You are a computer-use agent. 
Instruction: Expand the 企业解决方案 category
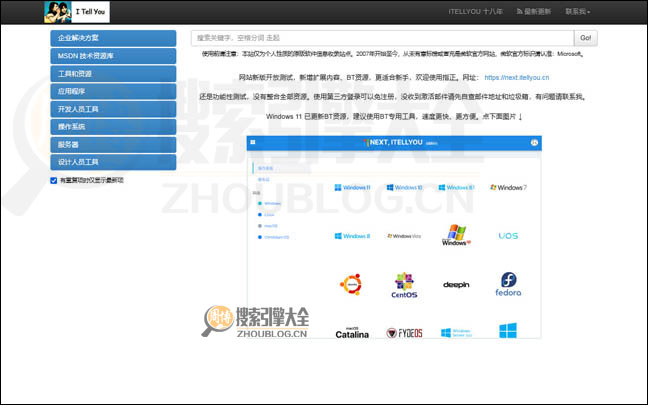(x=113, y=38)
